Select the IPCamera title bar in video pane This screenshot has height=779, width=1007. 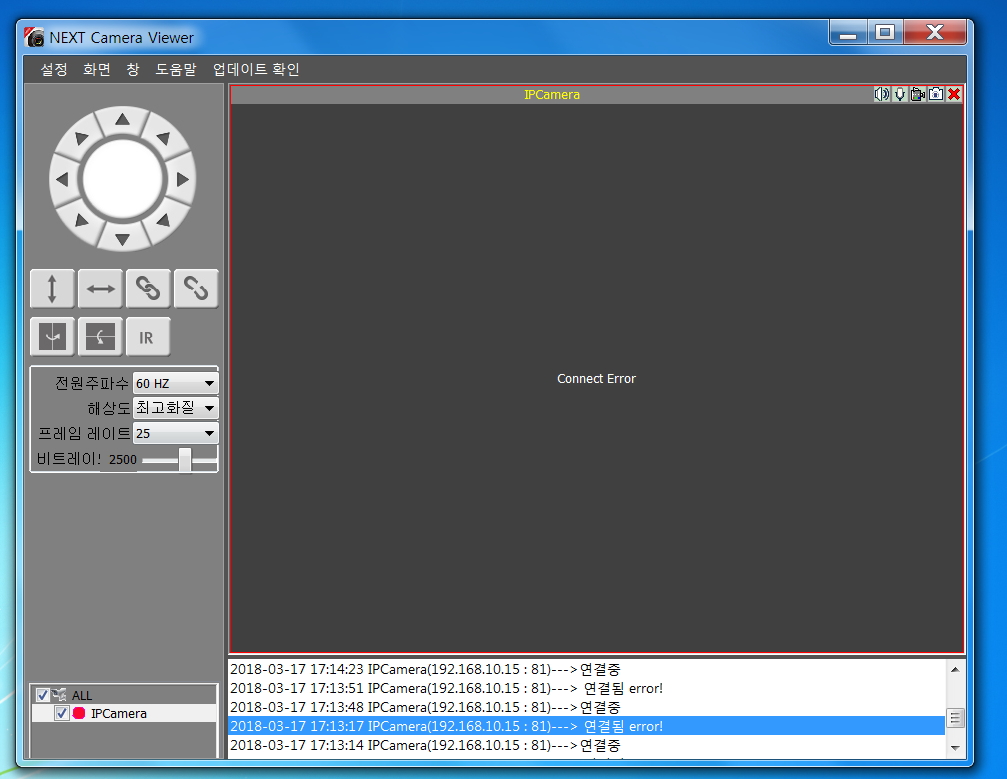(552, 94)
